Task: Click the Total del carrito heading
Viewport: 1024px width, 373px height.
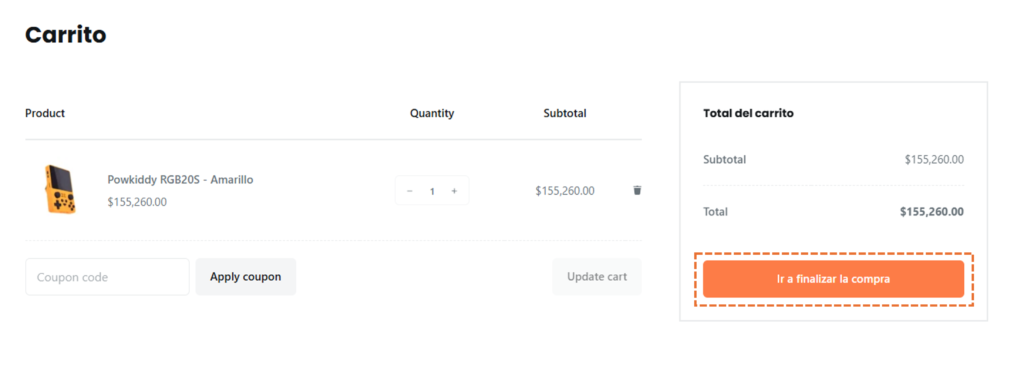Action: coord(748,113)
